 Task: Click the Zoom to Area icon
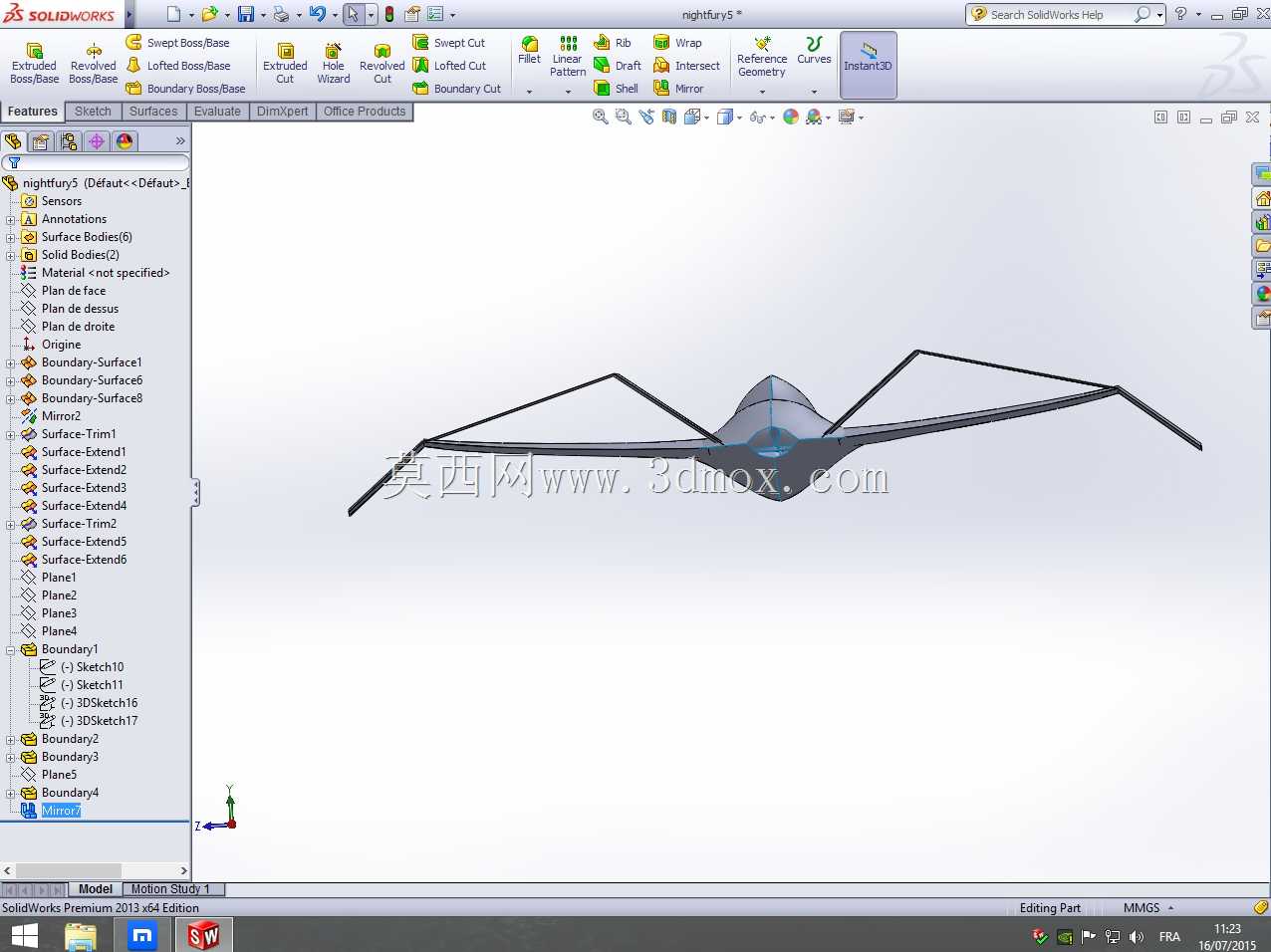click(x=624, y=117)
